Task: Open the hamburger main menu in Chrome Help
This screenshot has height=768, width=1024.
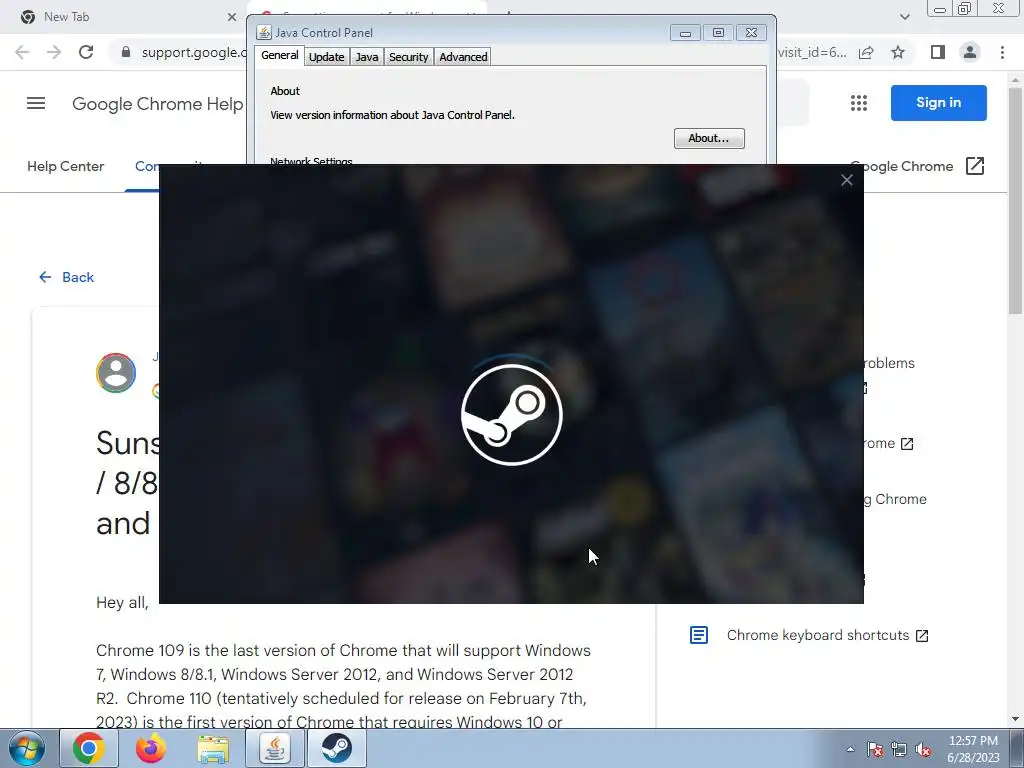Action: pos(36,103)
